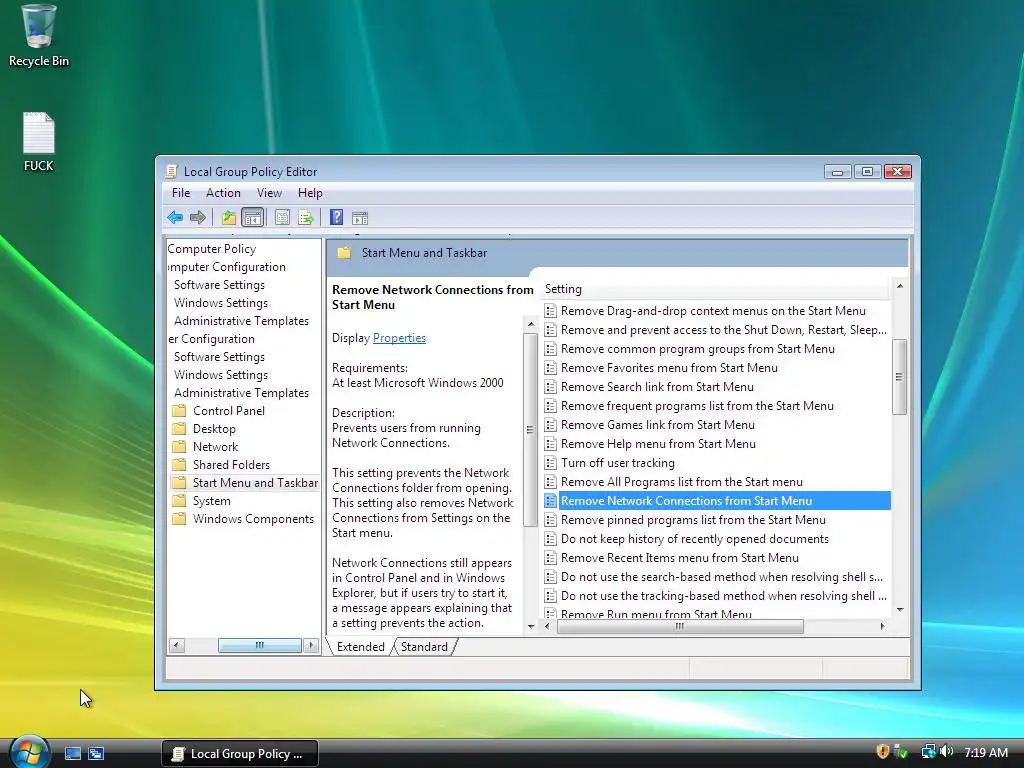
Task: Select the FUCK text file icon
Action: [x=39, y=142]
